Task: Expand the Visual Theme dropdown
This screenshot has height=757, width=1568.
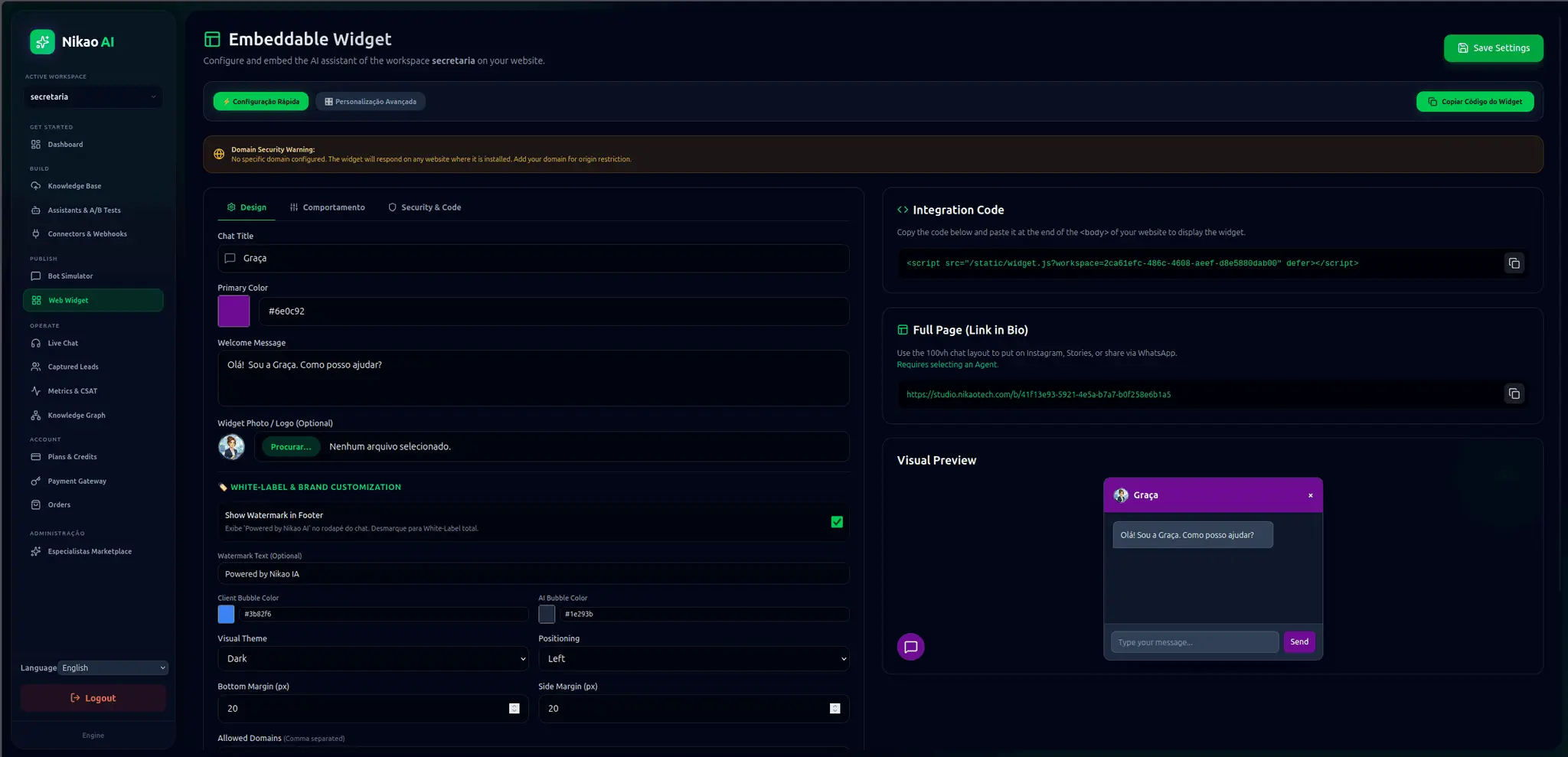Action: pyautogui.click(x=373, y=659)
